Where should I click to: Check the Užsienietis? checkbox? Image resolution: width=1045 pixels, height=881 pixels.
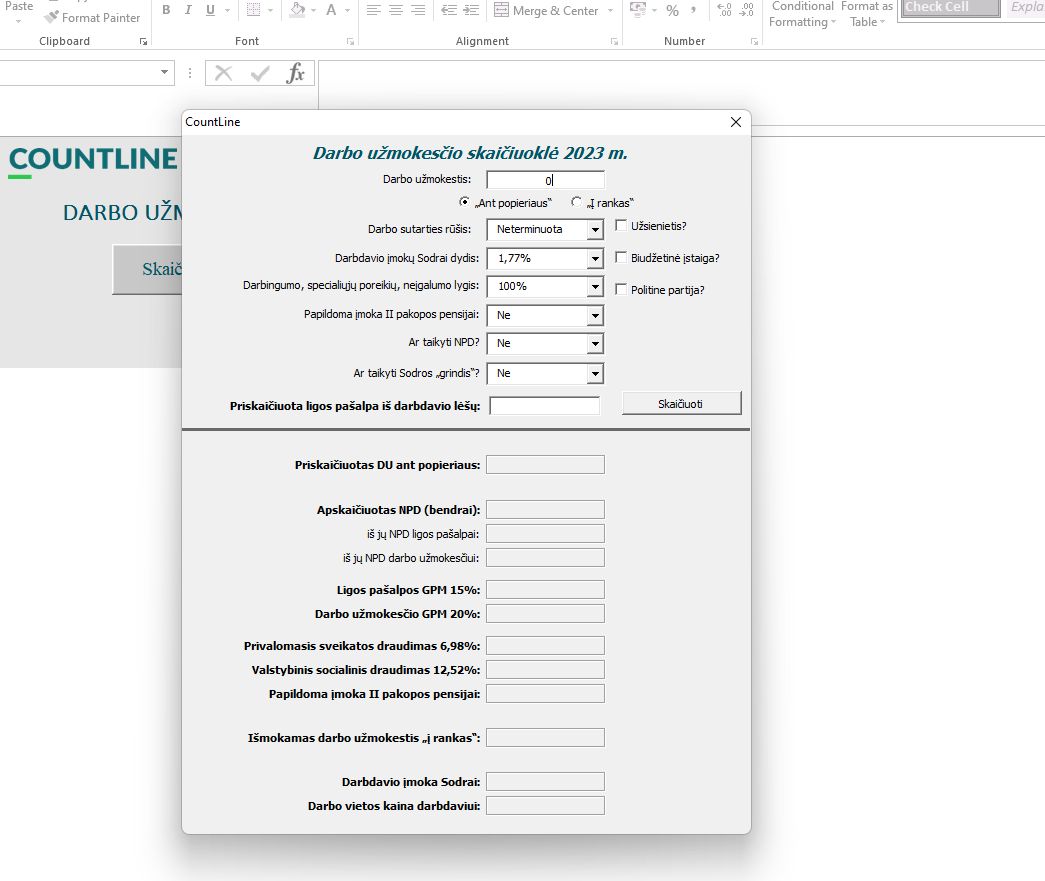tap(621, 226)
